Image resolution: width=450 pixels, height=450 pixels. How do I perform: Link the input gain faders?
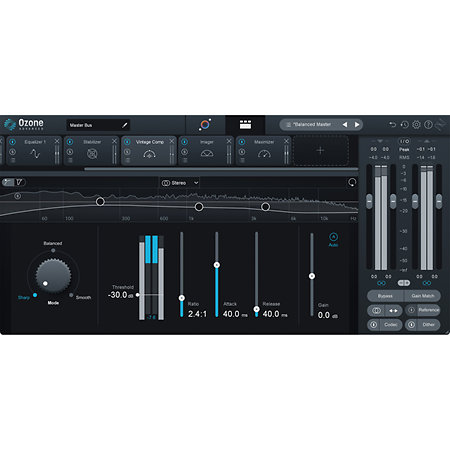point(381,283)
